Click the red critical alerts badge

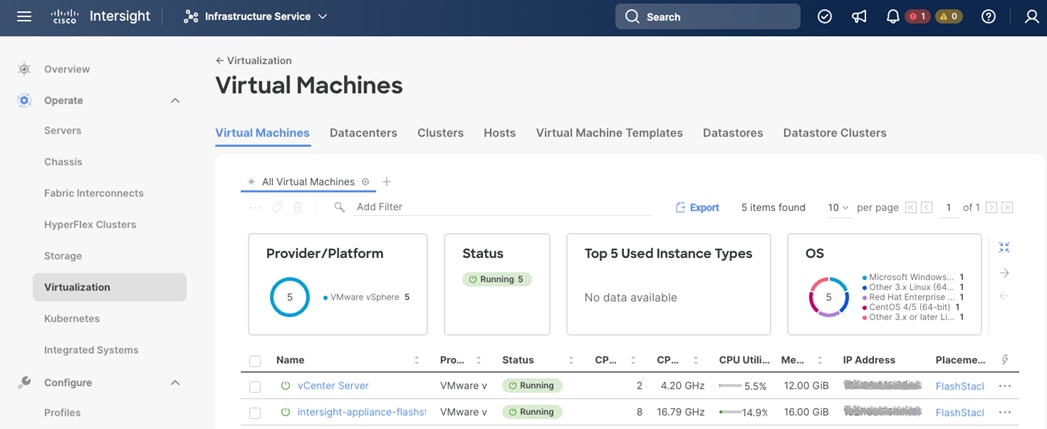pyautogui.click(x=917, y=17)
